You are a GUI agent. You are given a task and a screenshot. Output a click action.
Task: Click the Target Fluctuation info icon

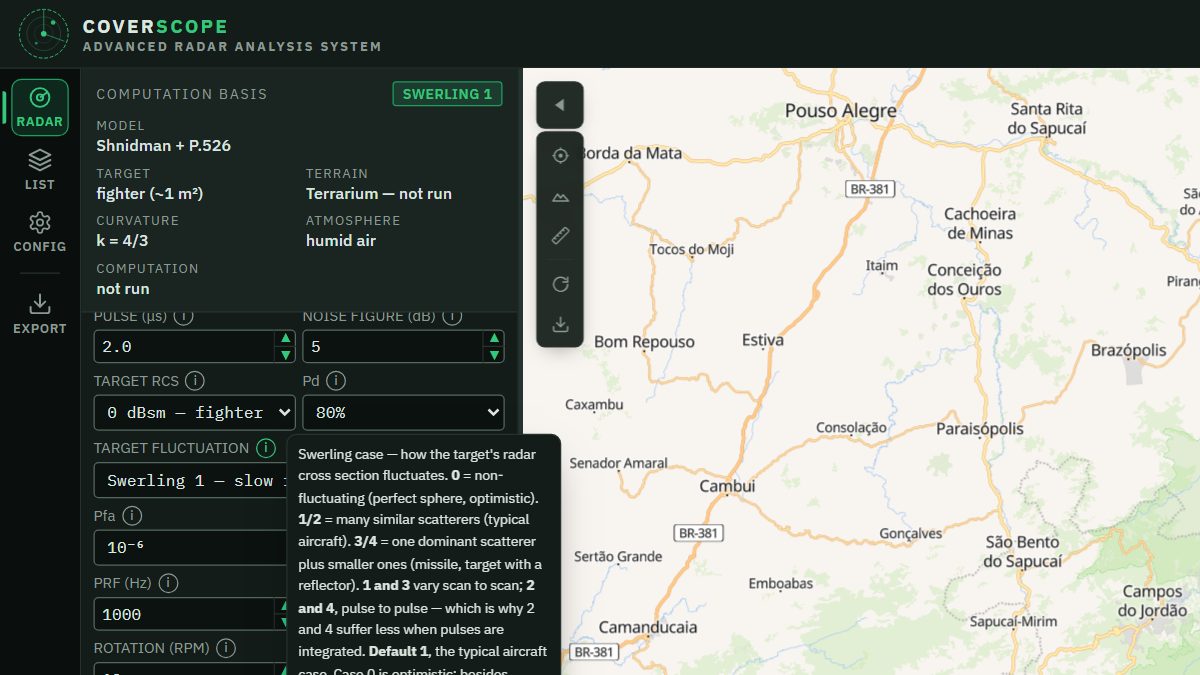pyautogui.click(x=266, y=448)
